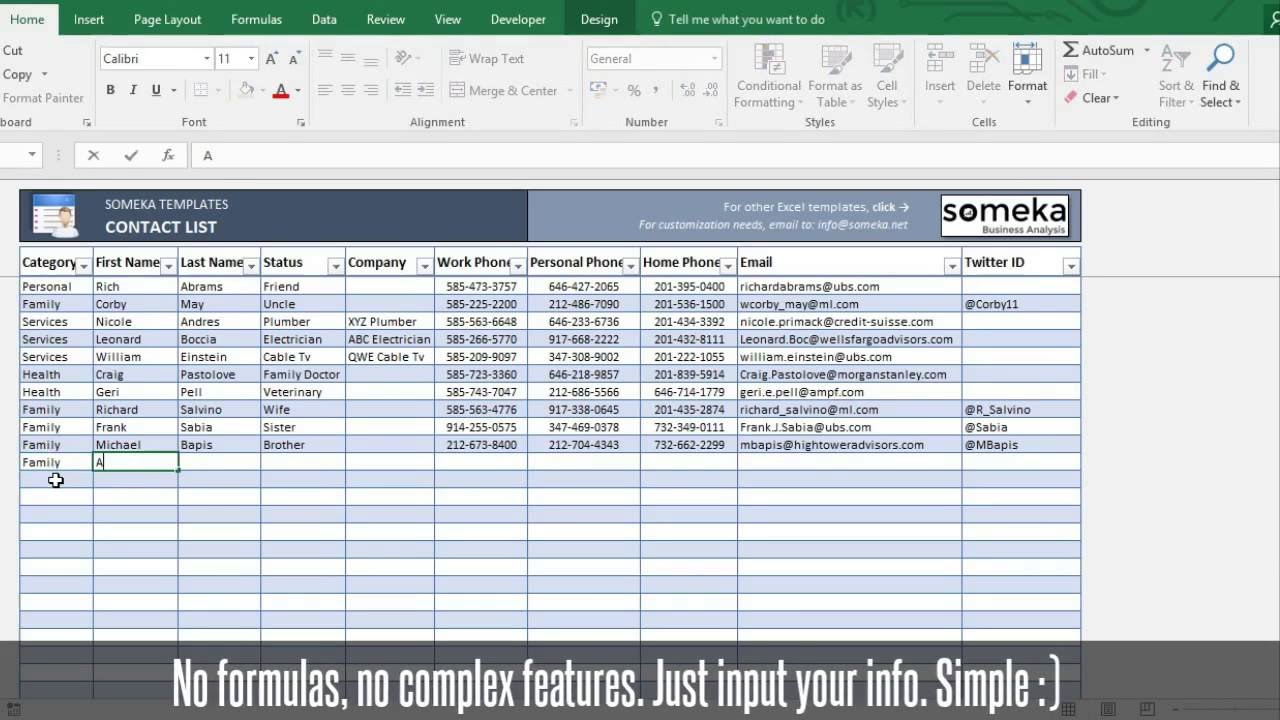
Task: Open Fill options
Action: click(x=1084, y=74)
